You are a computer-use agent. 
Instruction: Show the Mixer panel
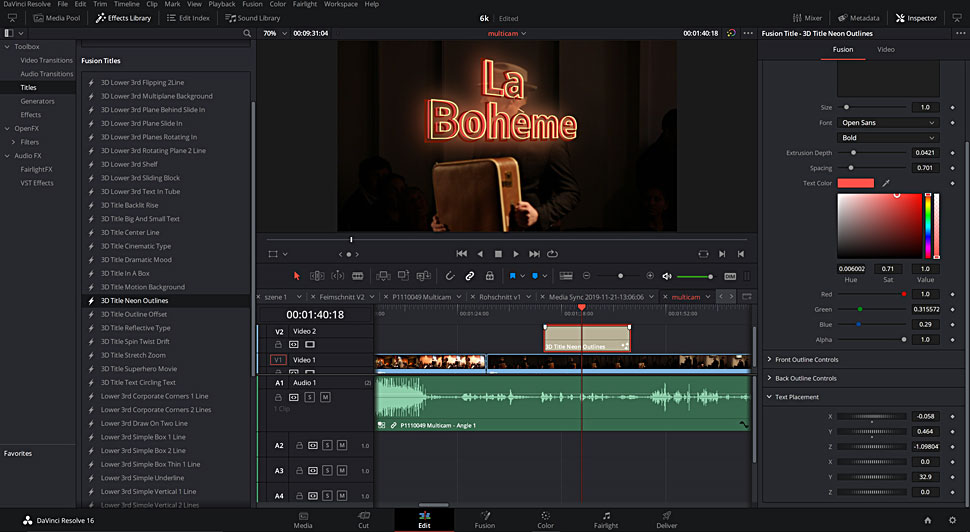point(807,18)
